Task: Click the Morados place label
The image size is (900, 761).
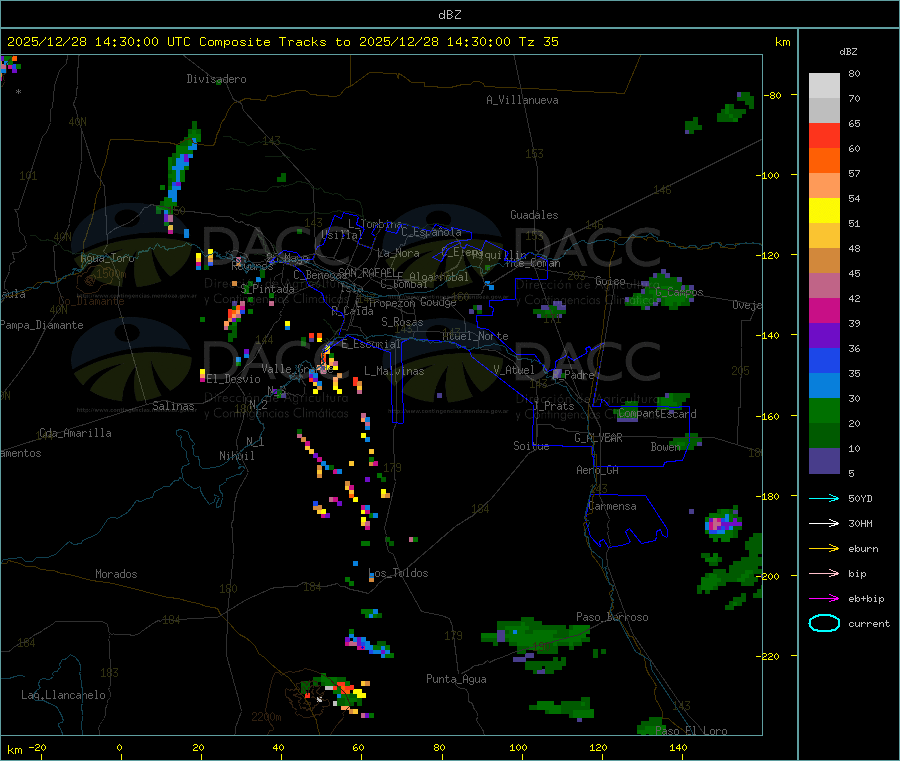Action: tap(116, 574)
